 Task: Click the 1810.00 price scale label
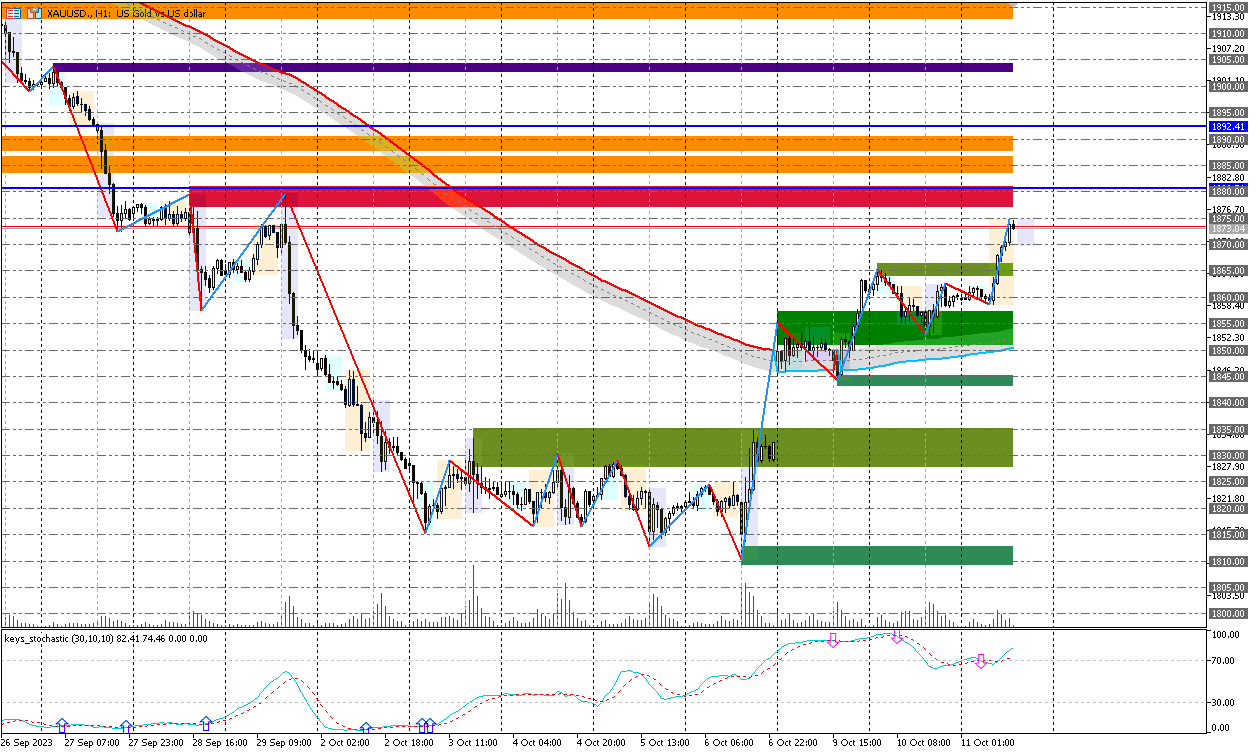pos(1227,561)
